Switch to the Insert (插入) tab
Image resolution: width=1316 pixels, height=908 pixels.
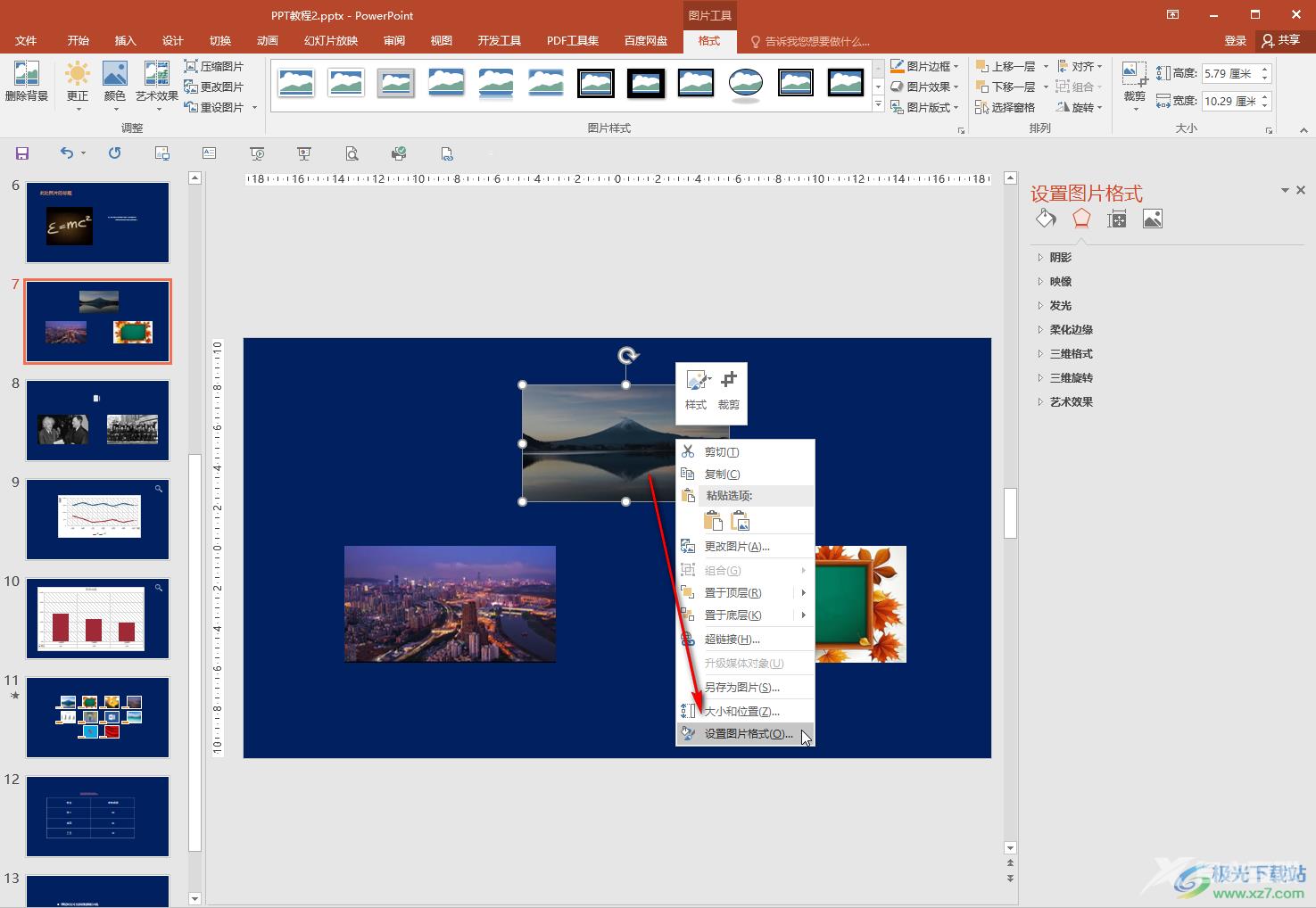click(x=126, y=41)
